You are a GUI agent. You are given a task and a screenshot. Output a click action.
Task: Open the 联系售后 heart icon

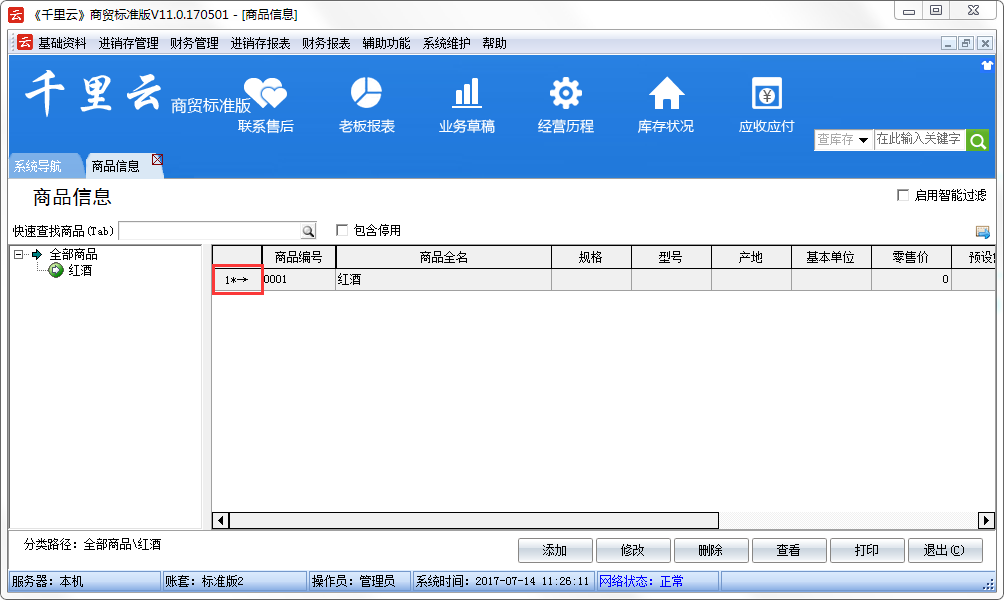click(265, 94)
